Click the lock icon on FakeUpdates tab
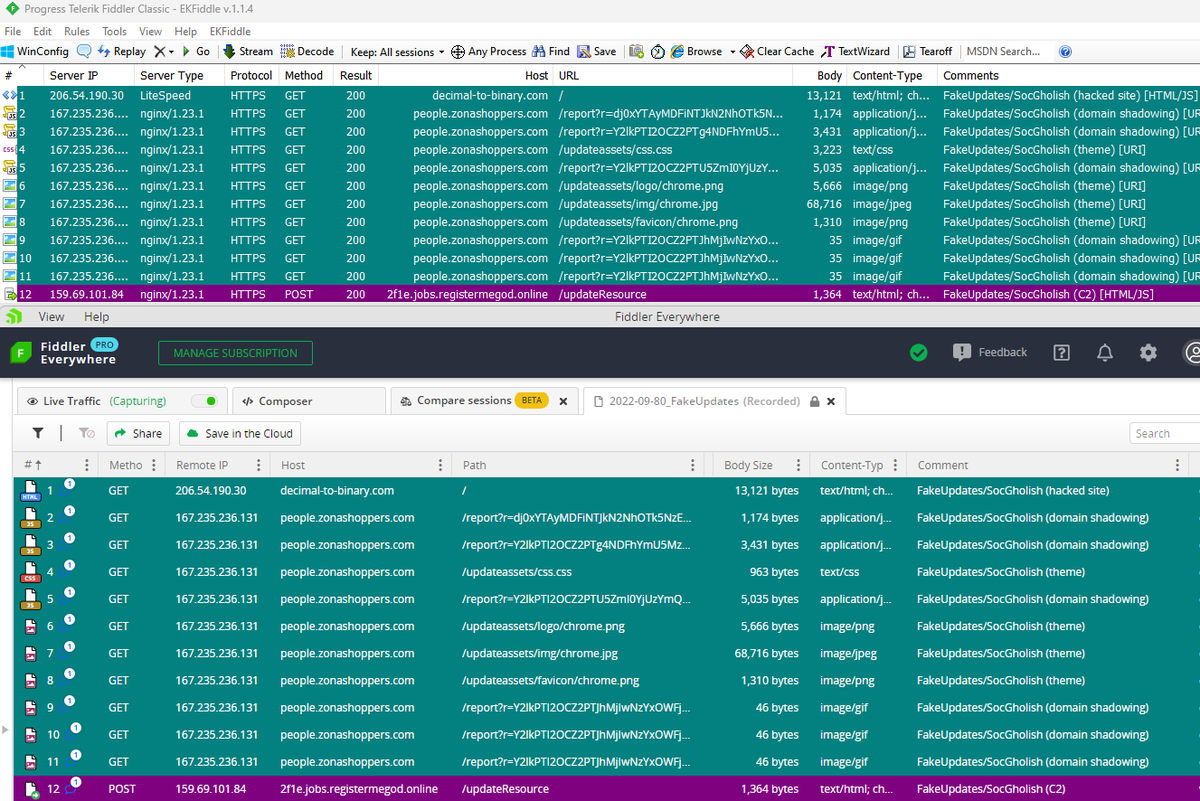Screen dimensions: 1200x801 814,401
